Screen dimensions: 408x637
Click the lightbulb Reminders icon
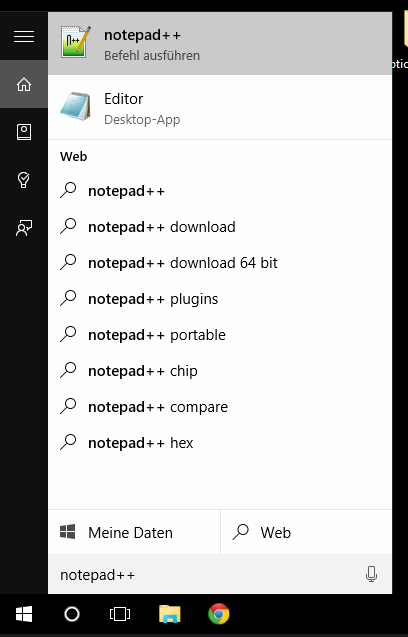[24, 180]
